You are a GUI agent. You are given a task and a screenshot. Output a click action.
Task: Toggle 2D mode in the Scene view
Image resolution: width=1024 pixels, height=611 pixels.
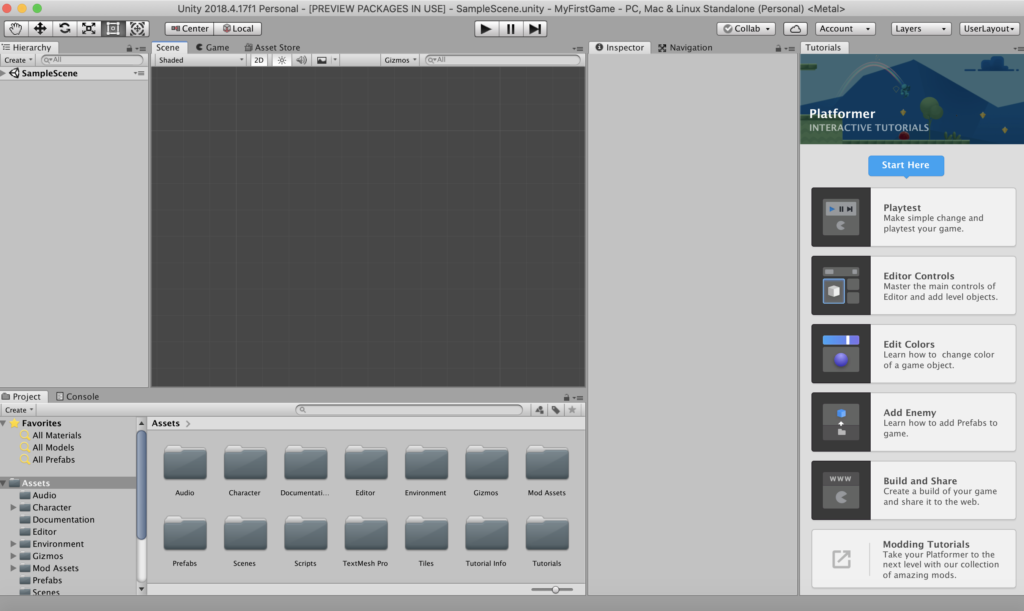tap(260, 59)
